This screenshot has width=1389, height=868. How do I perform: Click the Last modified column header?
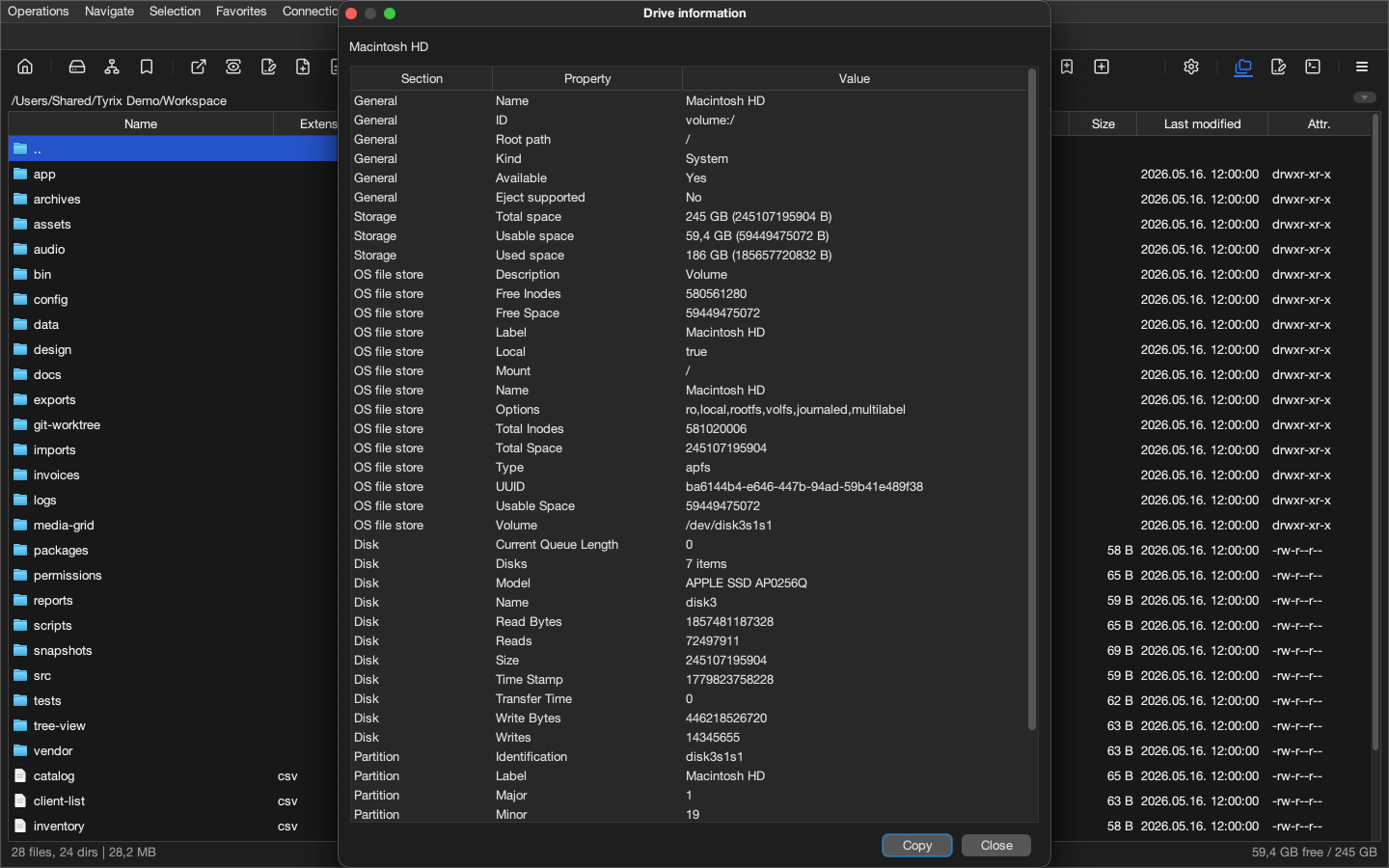tap(1202, 123)
